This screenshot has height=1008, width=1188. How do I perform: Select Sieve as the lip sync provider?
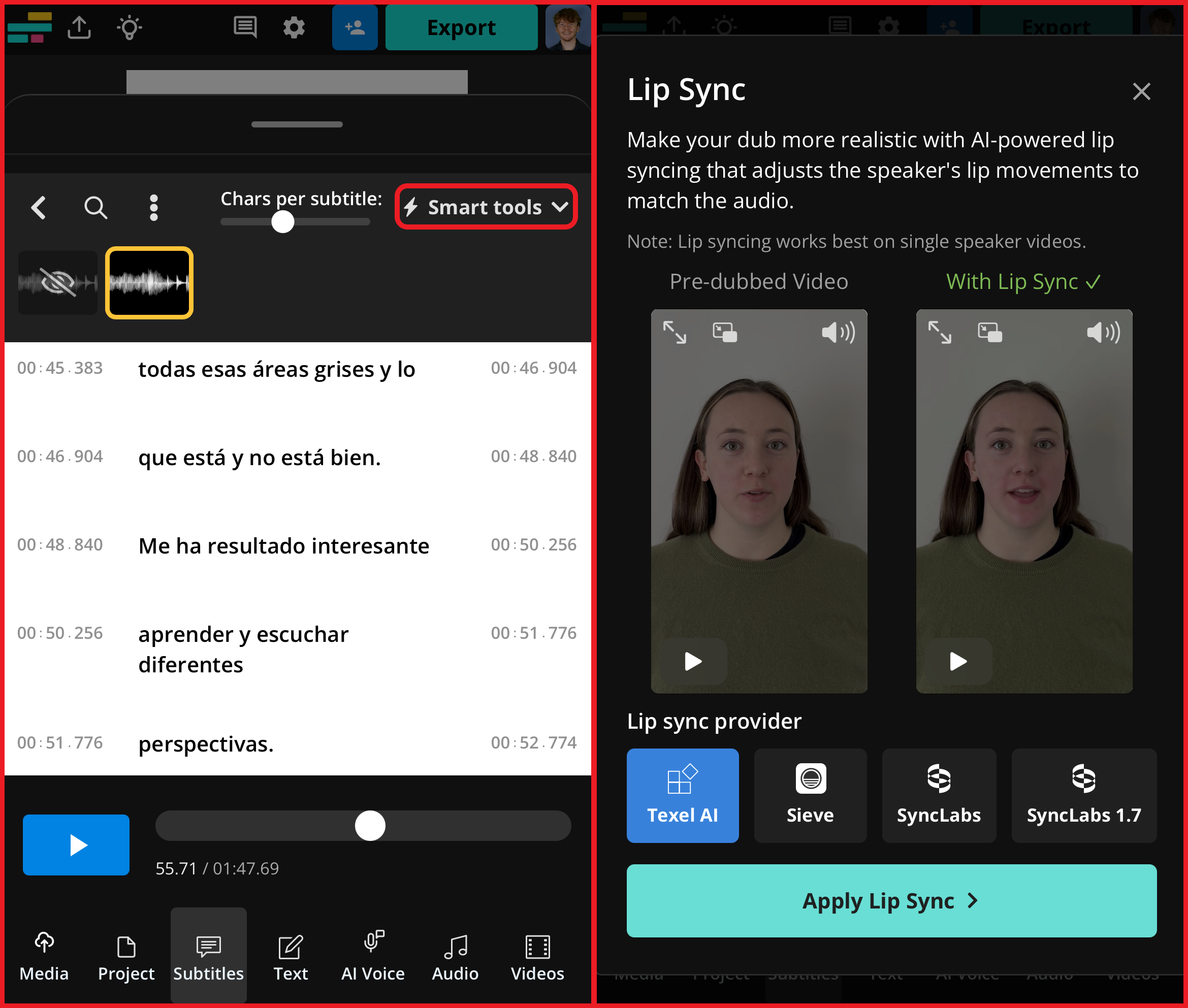(x=810, y=795)
